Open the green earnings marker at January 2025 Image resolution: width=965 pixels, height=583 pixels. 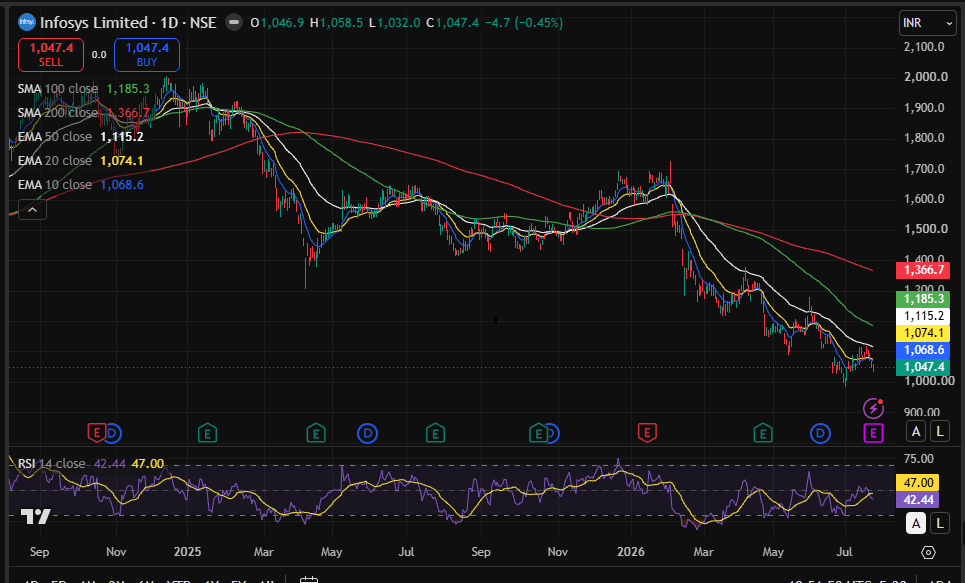207,433
